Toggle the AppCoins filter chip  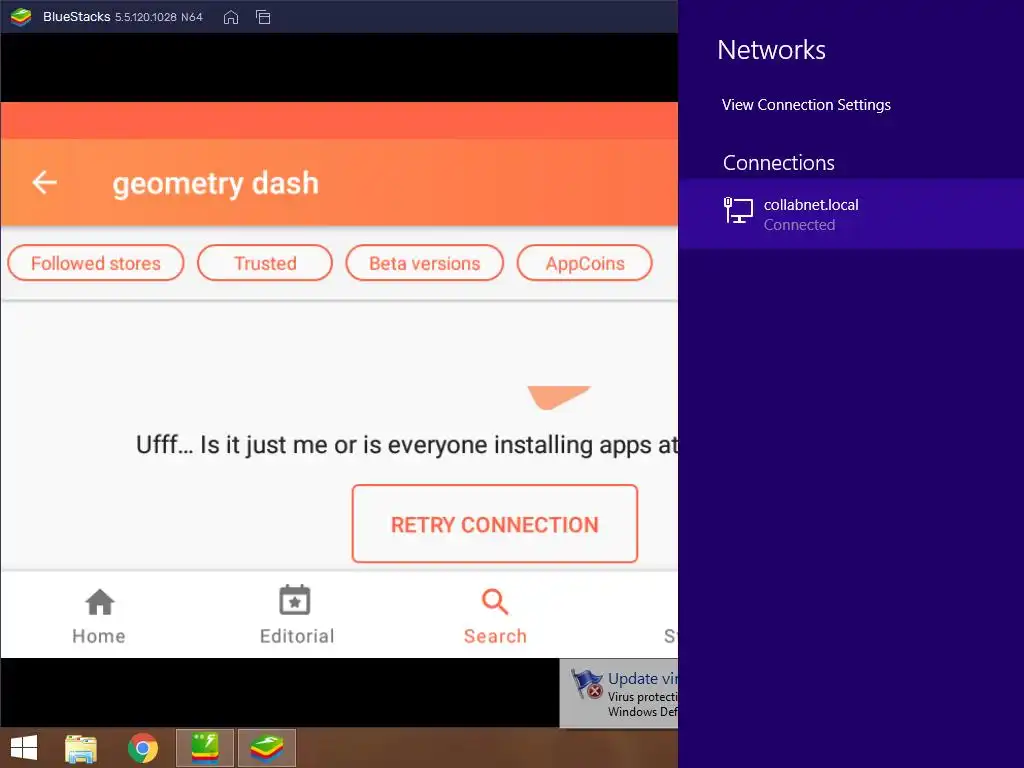(x=585, y=263)
